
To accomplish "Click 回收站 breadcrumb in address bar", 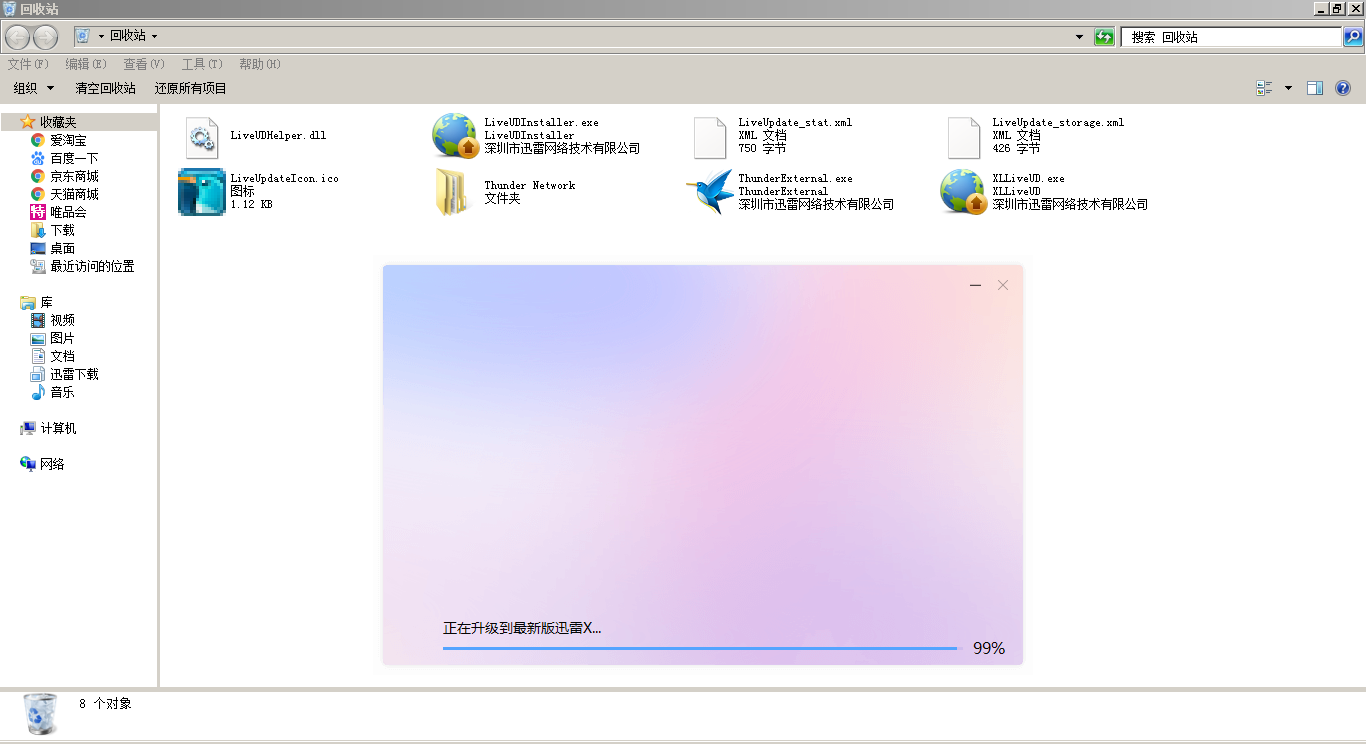I will [128, 36].
